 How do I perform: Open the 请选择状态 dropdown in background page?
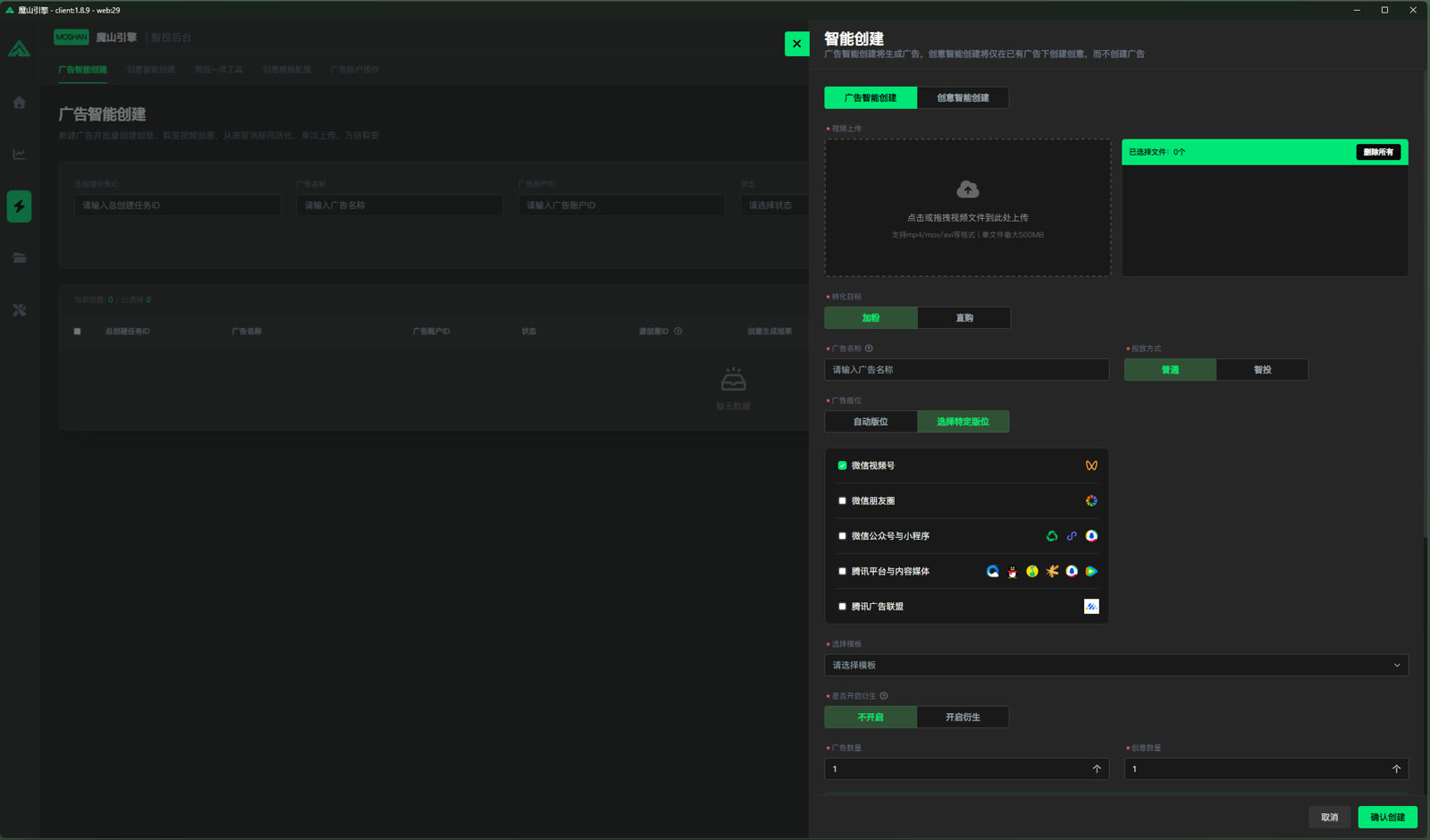coord(774,206)
